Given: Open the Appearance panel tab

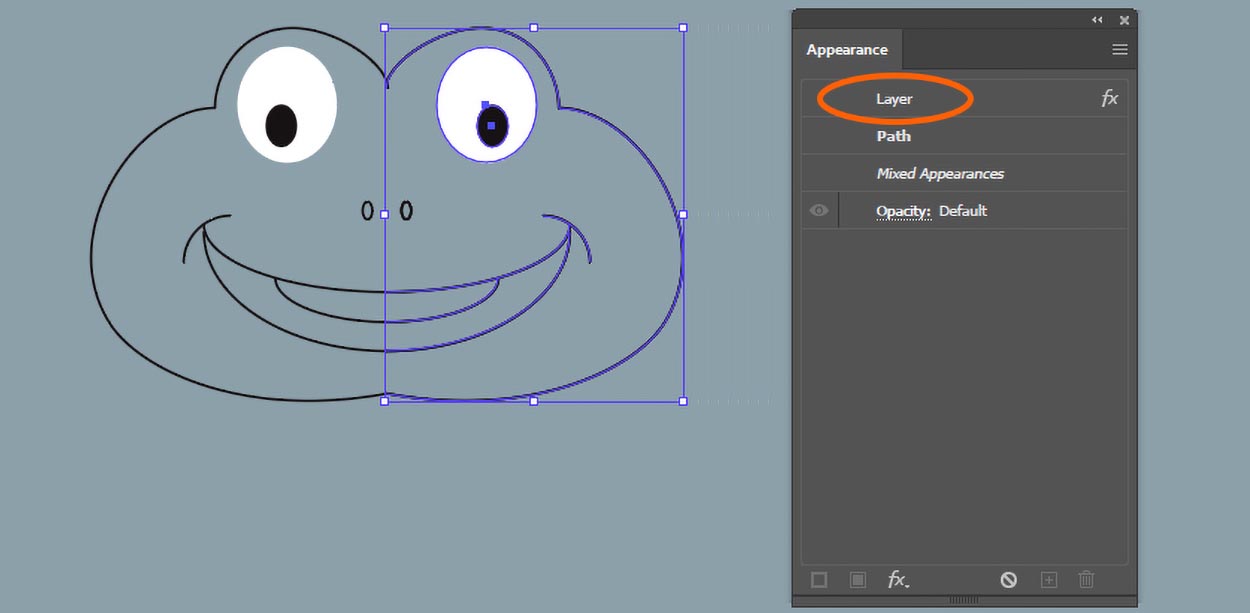Looking at the screenshot, I should 847,50.
